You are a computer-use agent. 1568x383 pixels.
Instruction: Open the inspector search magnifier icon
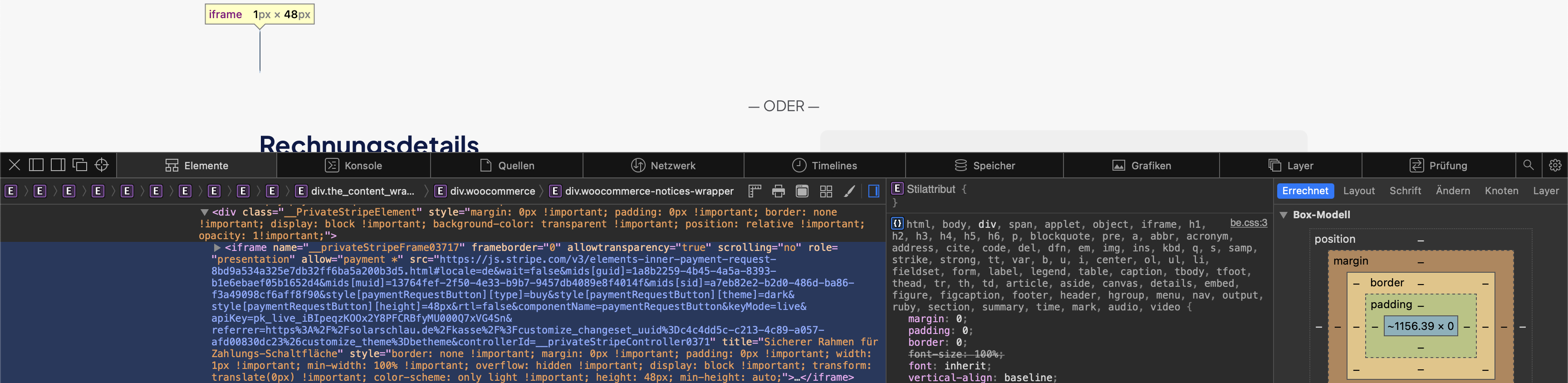[1529, 165]
